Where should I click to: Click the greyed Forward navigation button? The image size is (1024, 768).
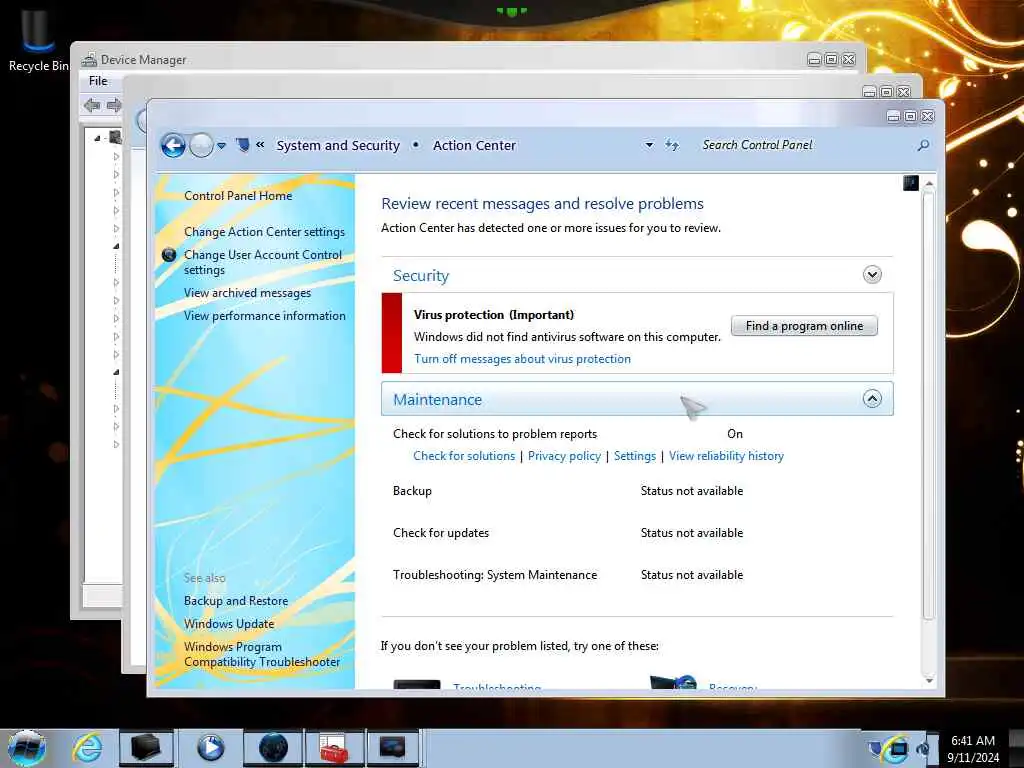point(201,145)
